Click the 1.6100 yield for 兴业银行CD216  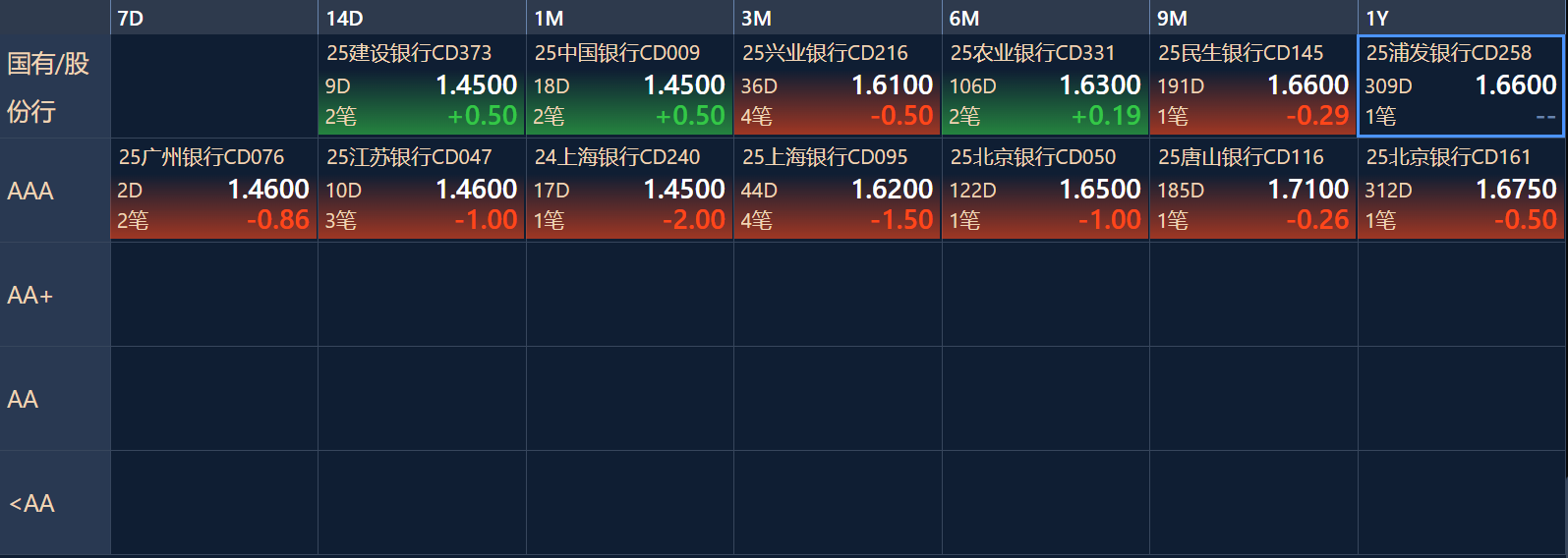[x=892, y=85]
